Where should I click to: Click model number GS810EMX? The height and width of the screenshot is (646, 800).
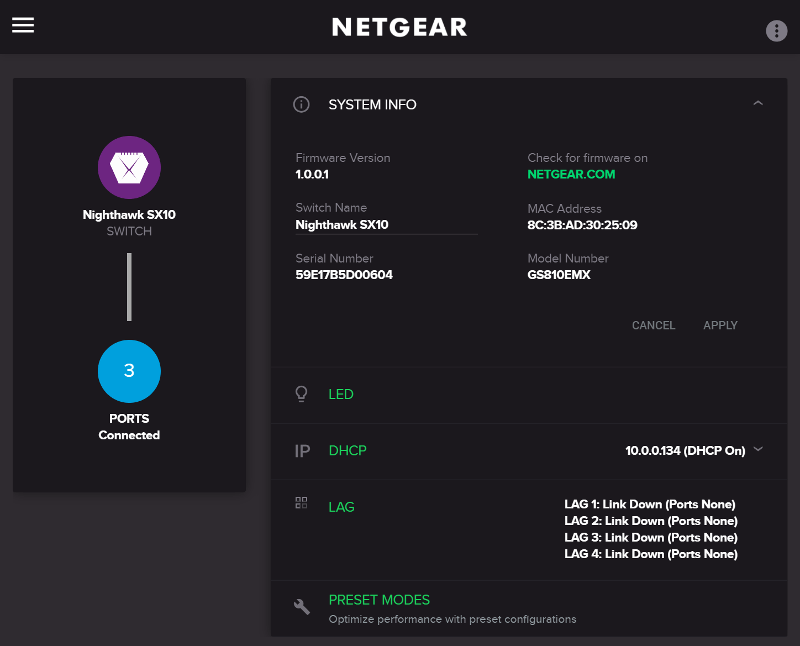559,275
